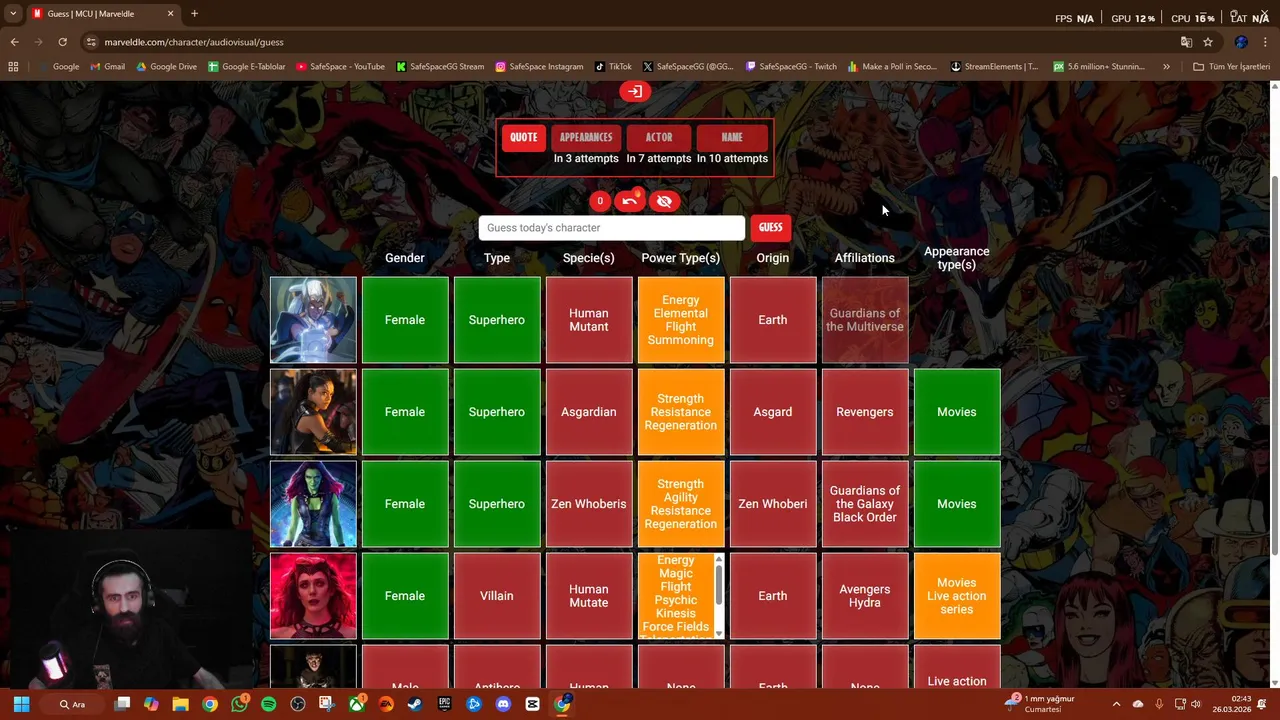This screenshot has width=1280, height=720.
Task: Open the Gamora character portrait
Action: tap(313, 504)
